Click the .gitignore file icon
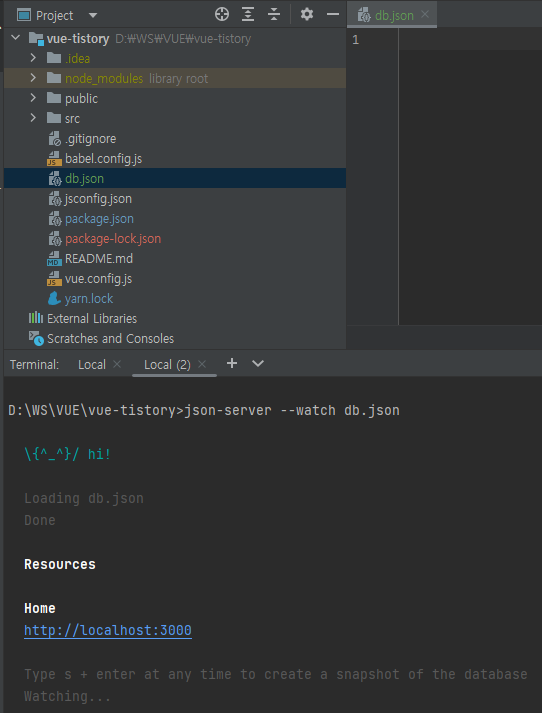Image resolution: width=542 pixels, height=713 pixels. click(55, 139)
